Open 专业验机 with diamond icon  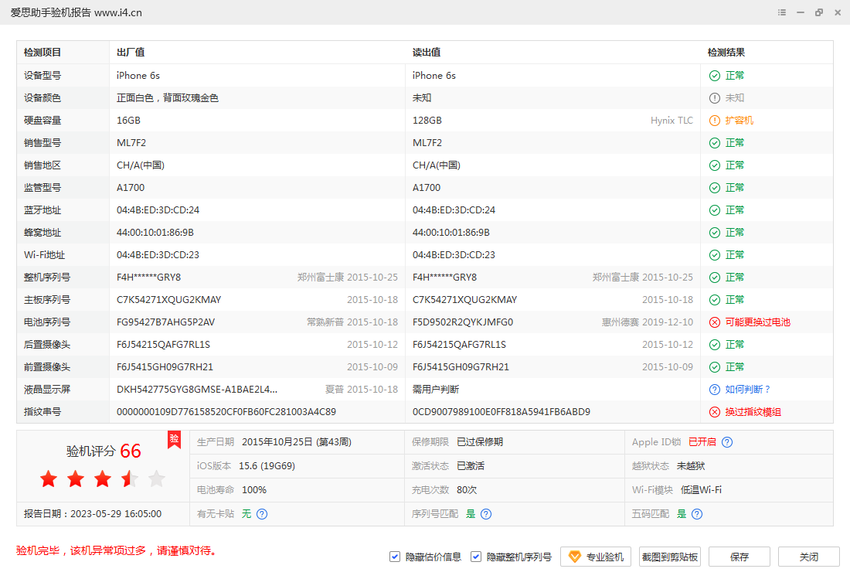[596, 557]
